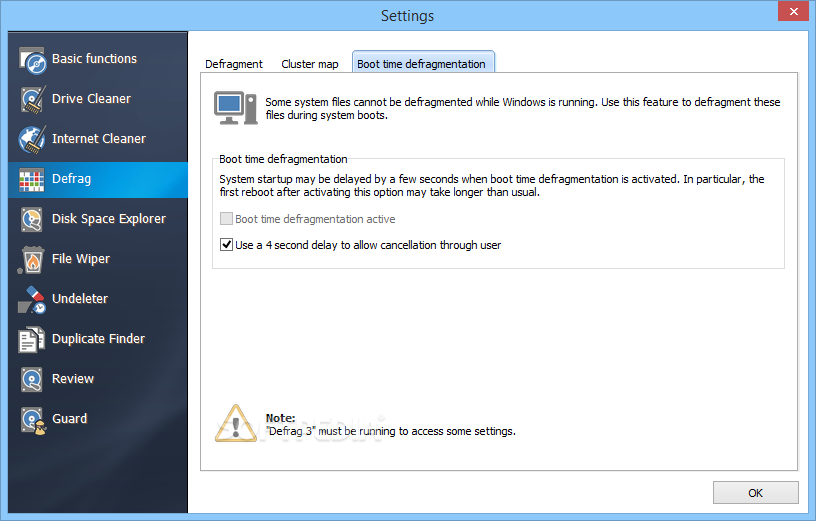Go to Internet Cleaner settings

(98, 139)
